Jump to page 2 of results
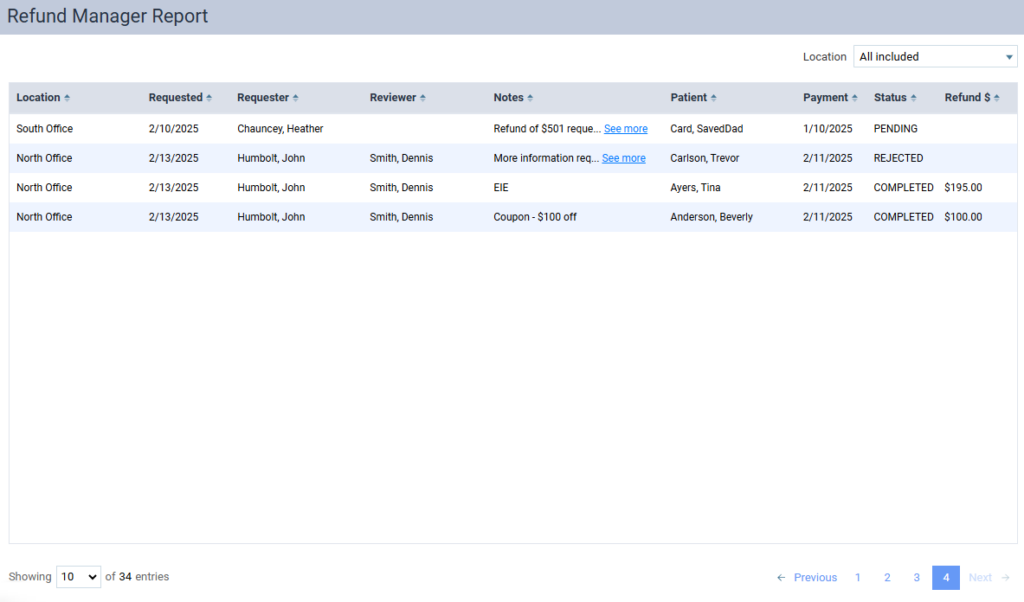The height and width of the screenshot is (602, 1024). (887, 578)
